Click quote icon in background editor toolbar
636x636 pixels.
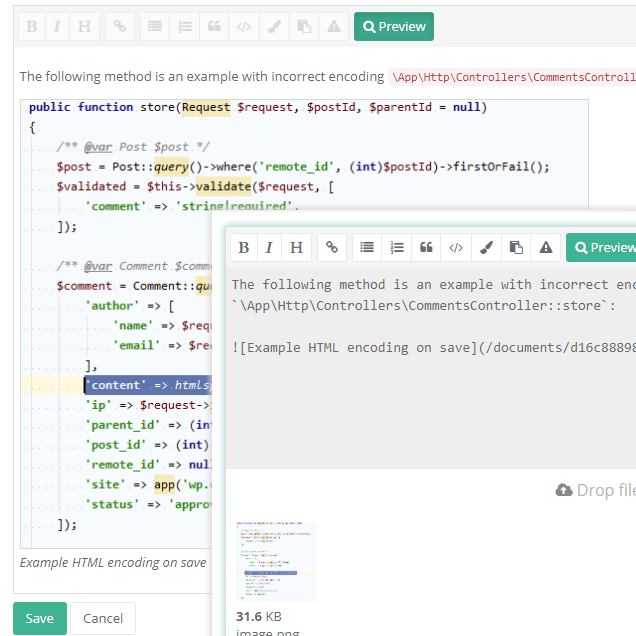(x=214, y=27)
